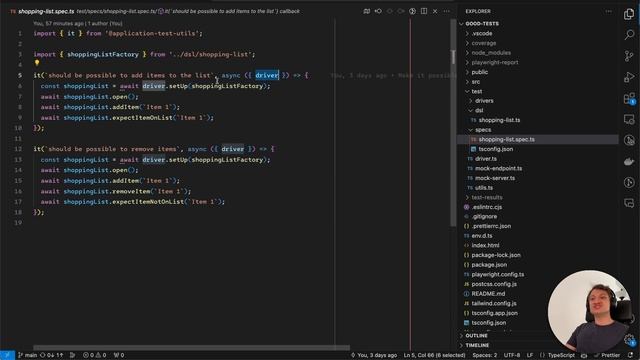Image resolution: width=640 pixels, height=360 pixels.
Task: Split the editor to the right
Action: [424, 11]
